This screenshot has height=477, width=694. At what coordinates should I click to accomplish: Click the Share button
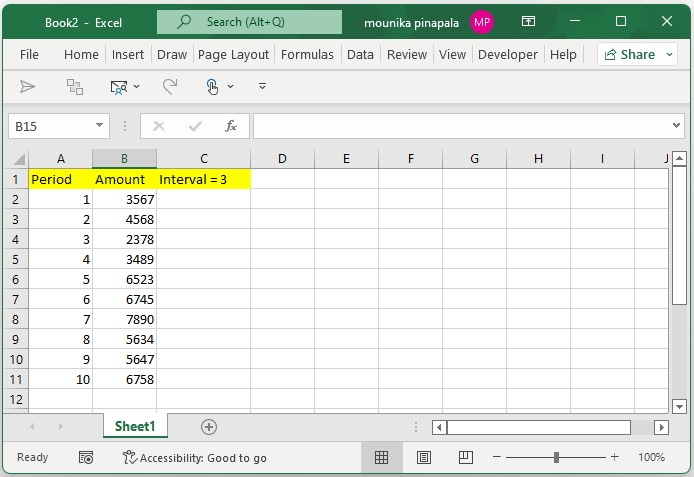point(628,55)
